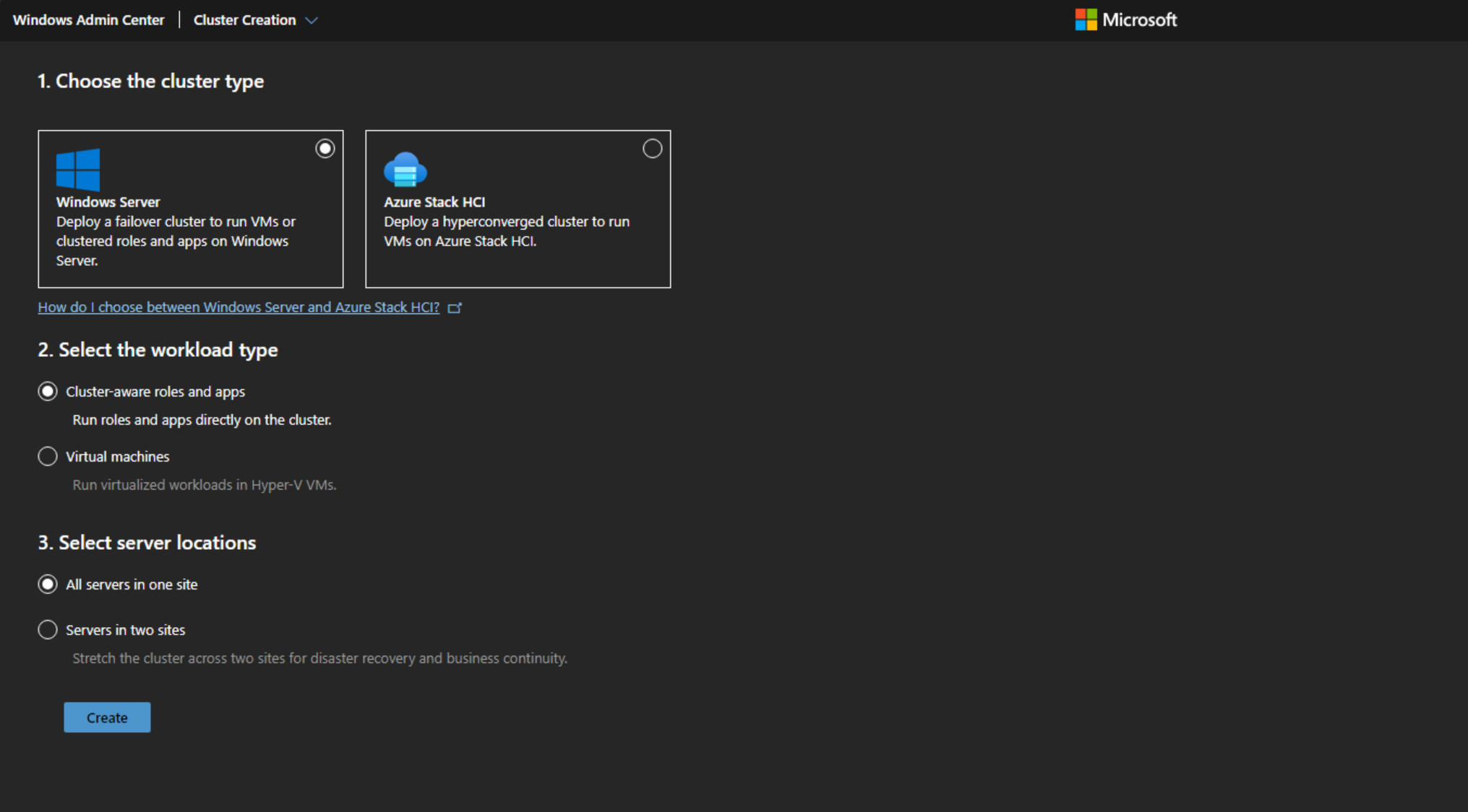Click Windows Admin Center in the title bar

coord(88,20)
